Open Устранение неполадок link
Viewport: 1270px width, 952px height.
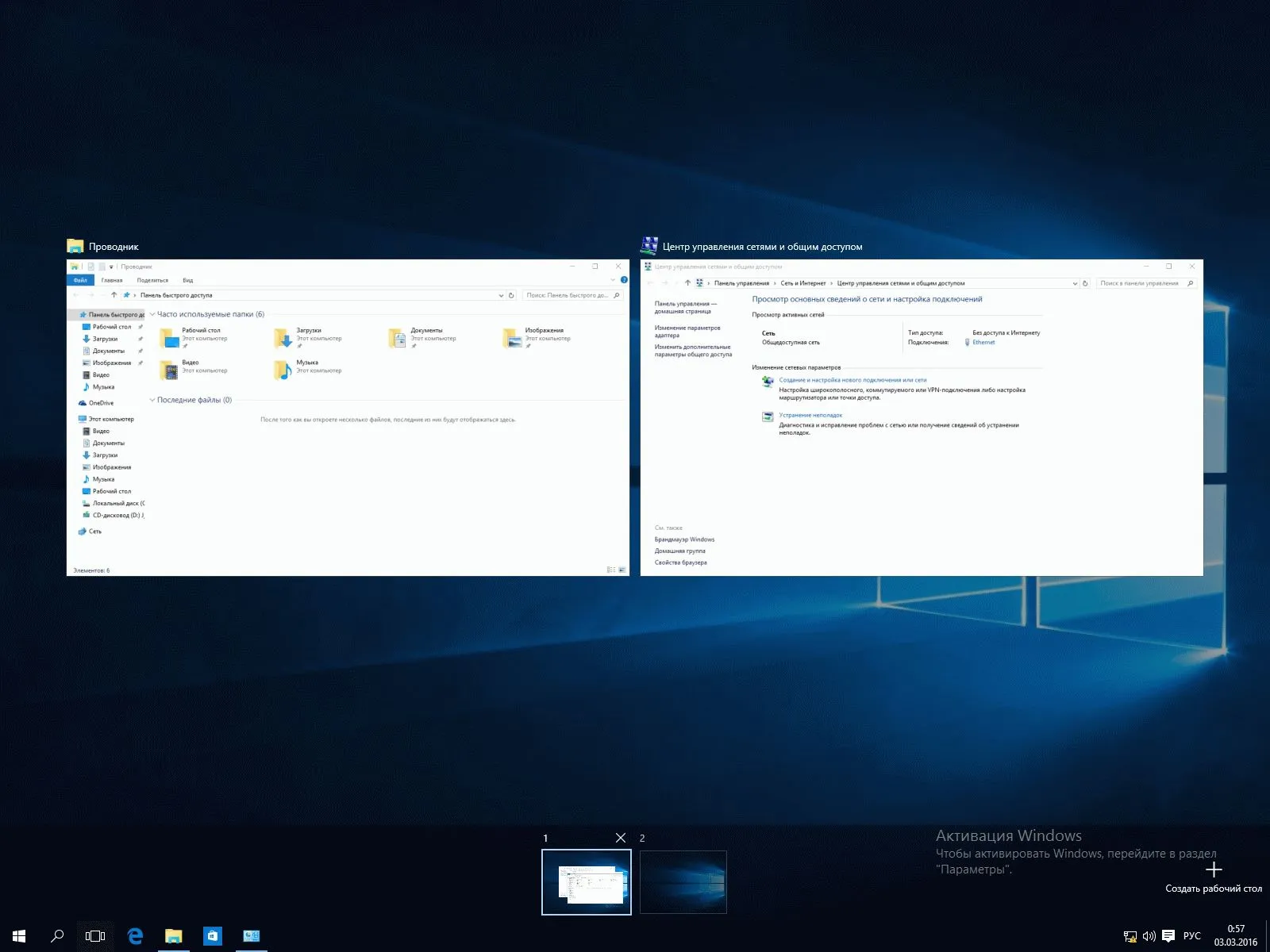(x=810, y=415)
